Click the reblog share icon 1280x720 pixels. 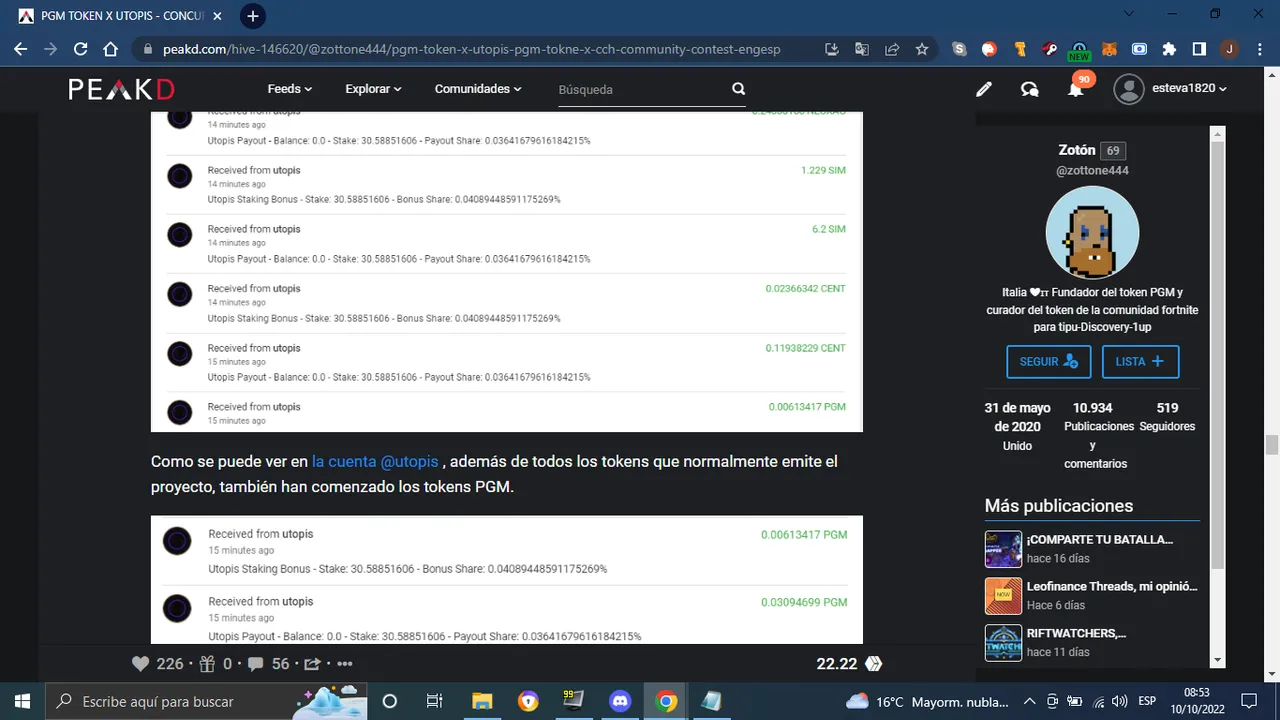pyautogui.click(x=311, y=663)
